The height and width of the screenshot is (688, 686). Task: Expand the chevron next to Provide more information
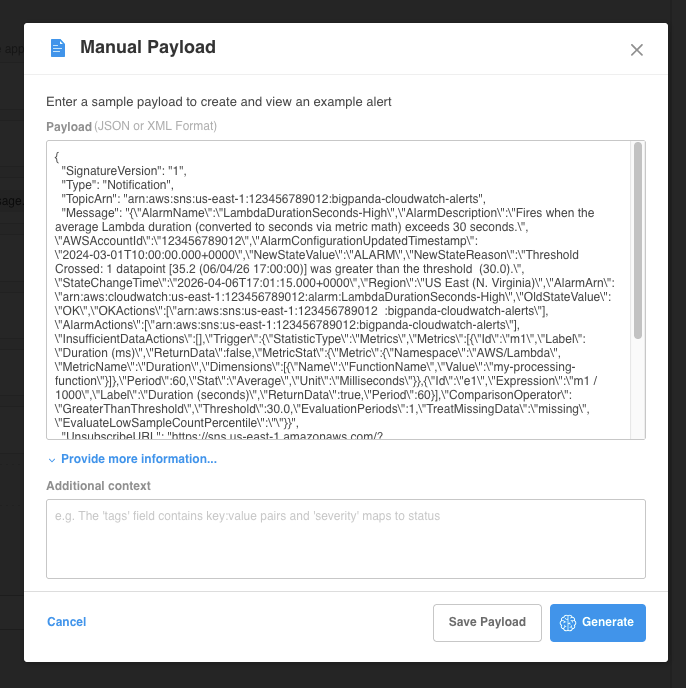(52, 460)
